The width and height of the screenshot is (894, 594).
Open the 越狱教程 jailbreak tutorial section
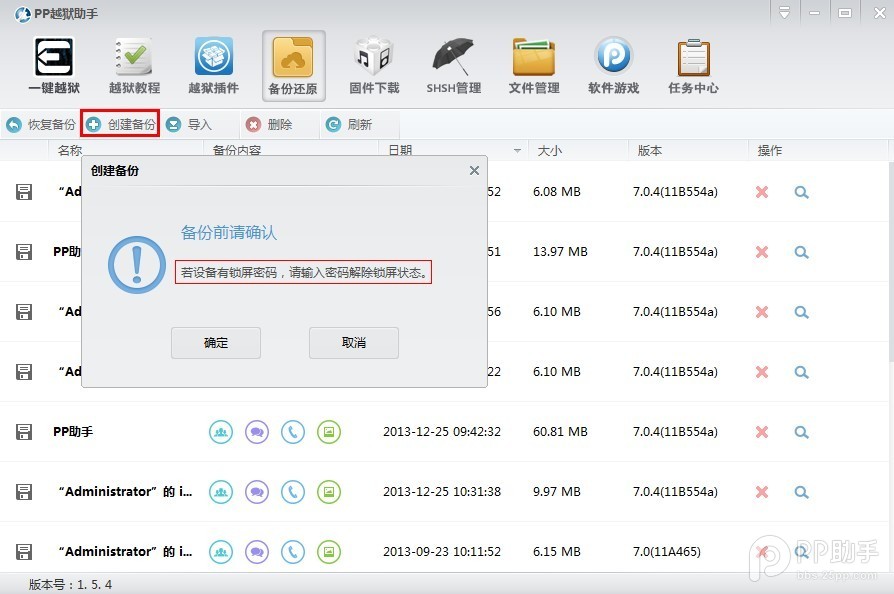tap(133, 65)
